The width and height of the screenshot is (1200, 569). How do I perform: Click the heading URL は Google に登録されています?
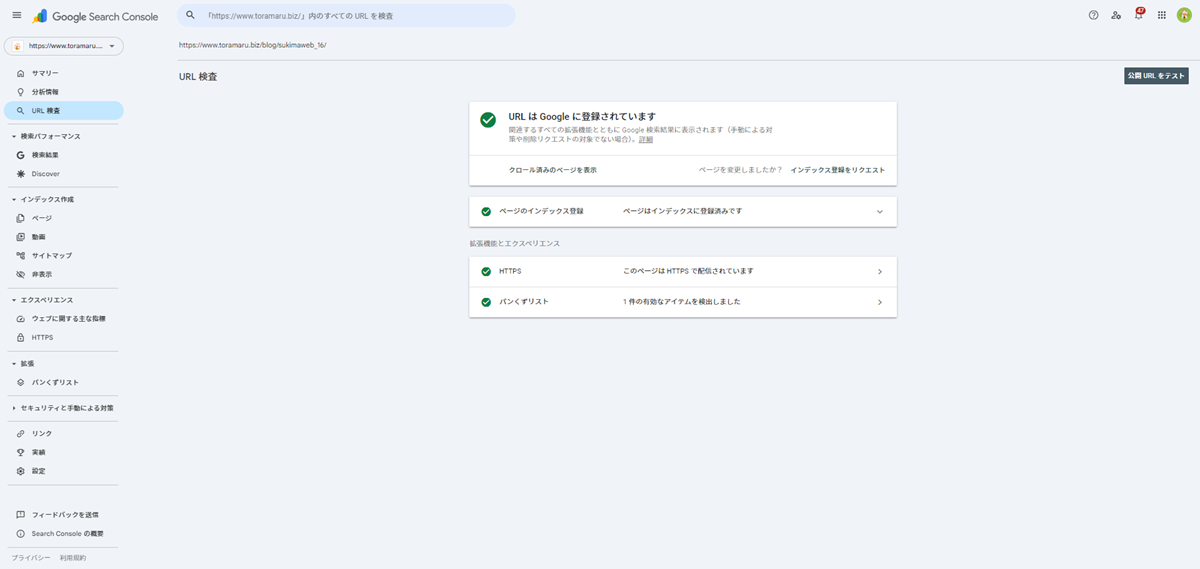[582, 117]
